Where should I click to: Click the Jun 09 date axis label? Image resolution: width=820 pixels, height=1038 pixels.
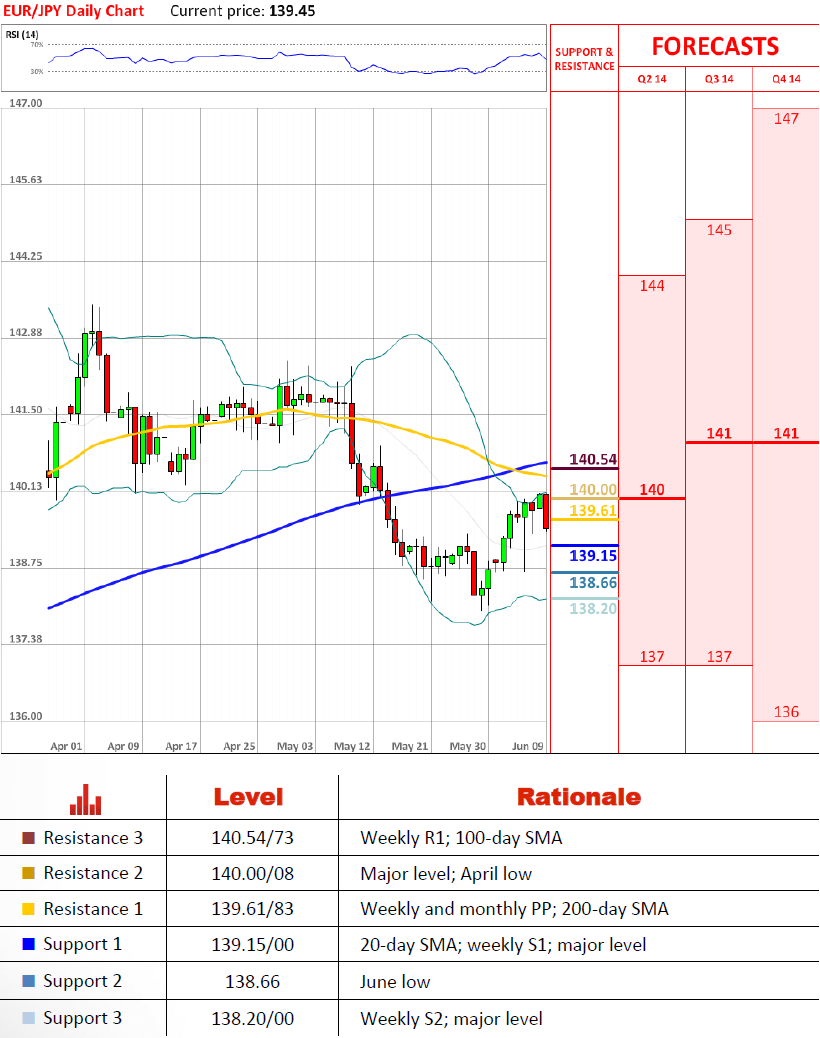(x=527, y=746)
